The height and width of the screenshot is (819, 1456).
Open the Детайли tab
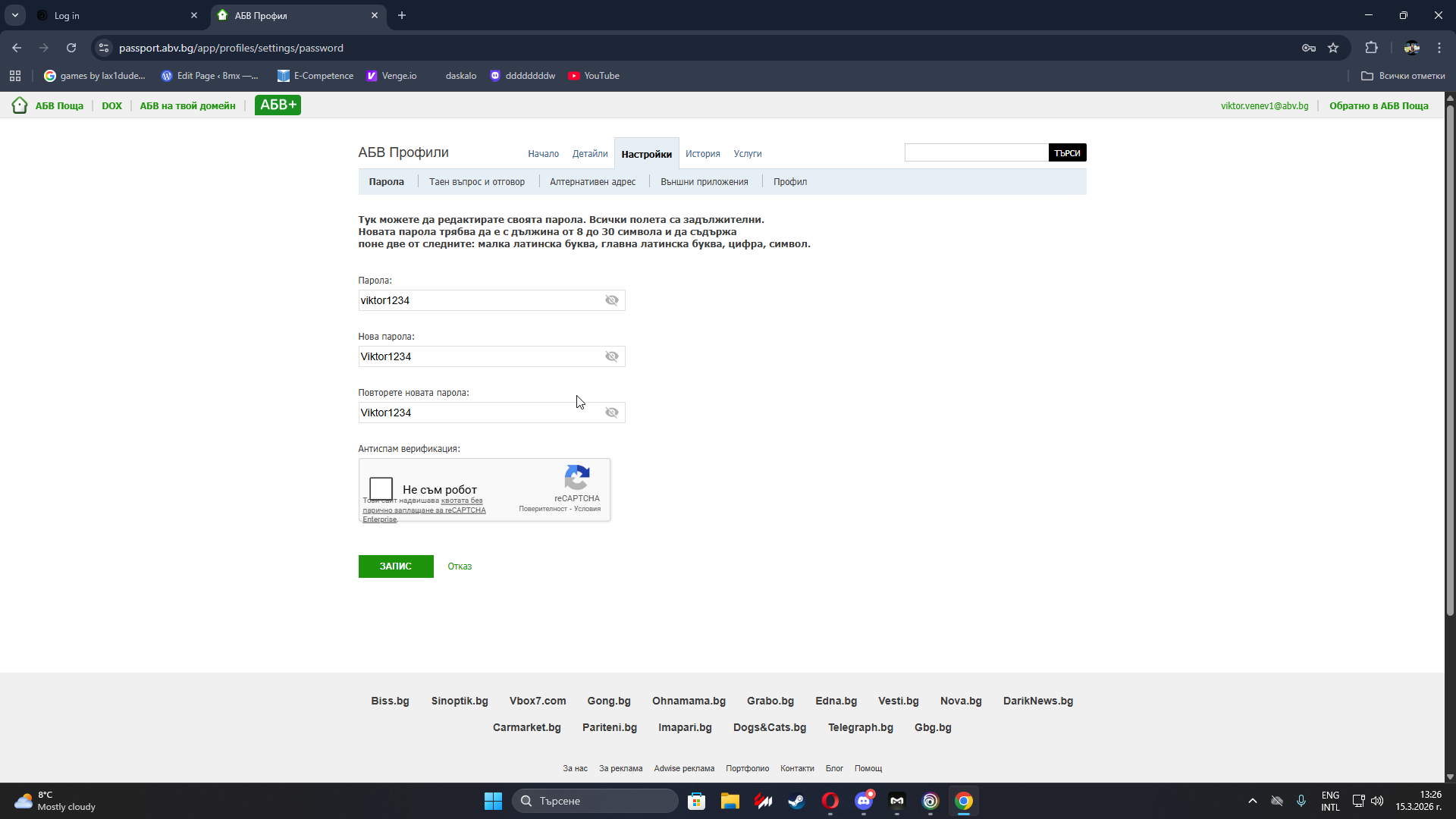point(590,154)
